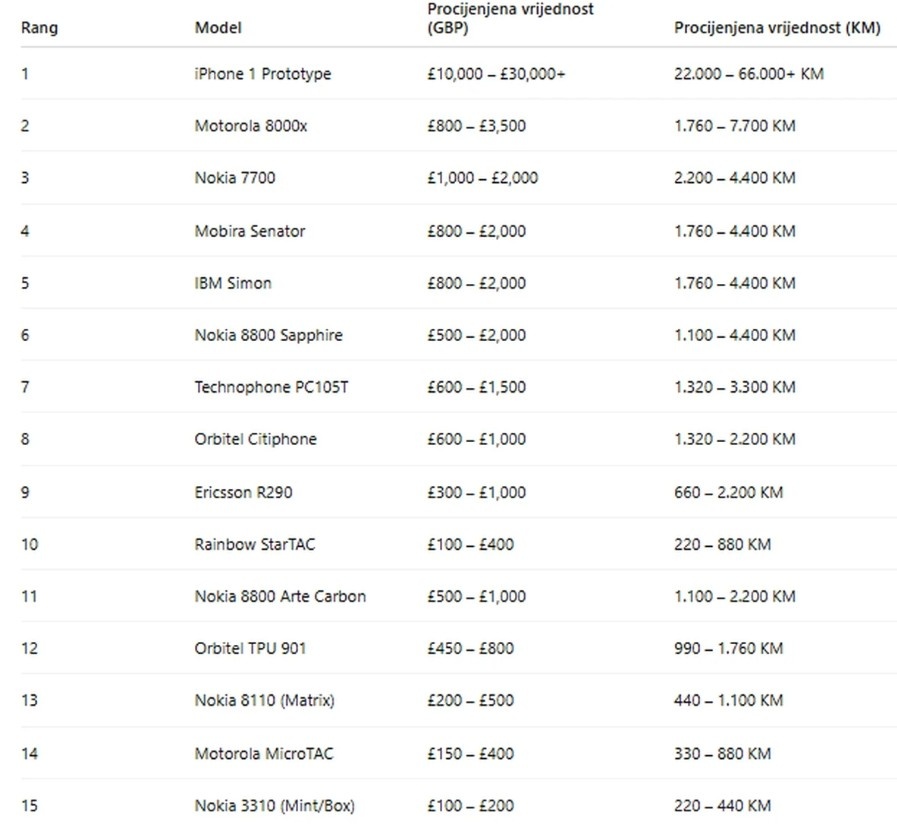This screenshot has width=897, height=836.
Task: Click the Nokia 8800 Arte Carbon cell
Action: [280, 596]
